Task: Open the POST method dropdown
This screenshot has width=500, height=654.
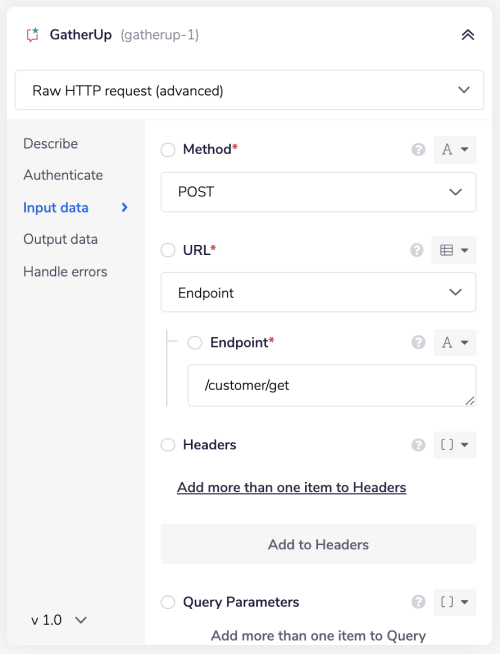Action: click(318, 192)
